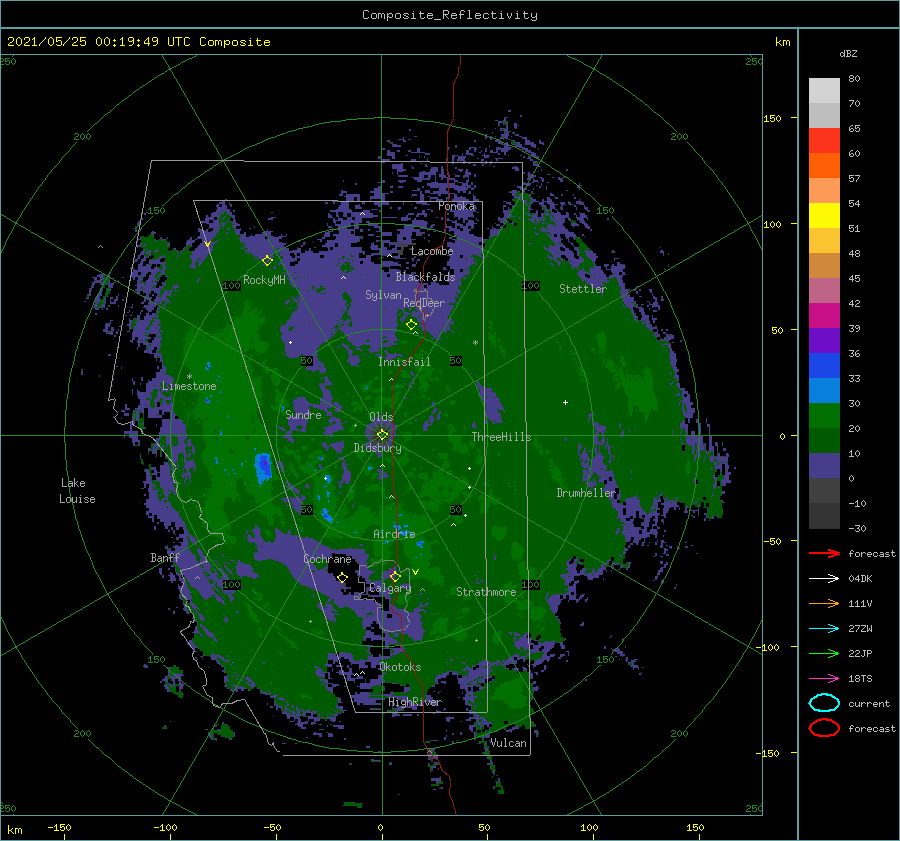Click the cyan 27ZW arrow icon
The image size is (900, 841).
[824, 629]
